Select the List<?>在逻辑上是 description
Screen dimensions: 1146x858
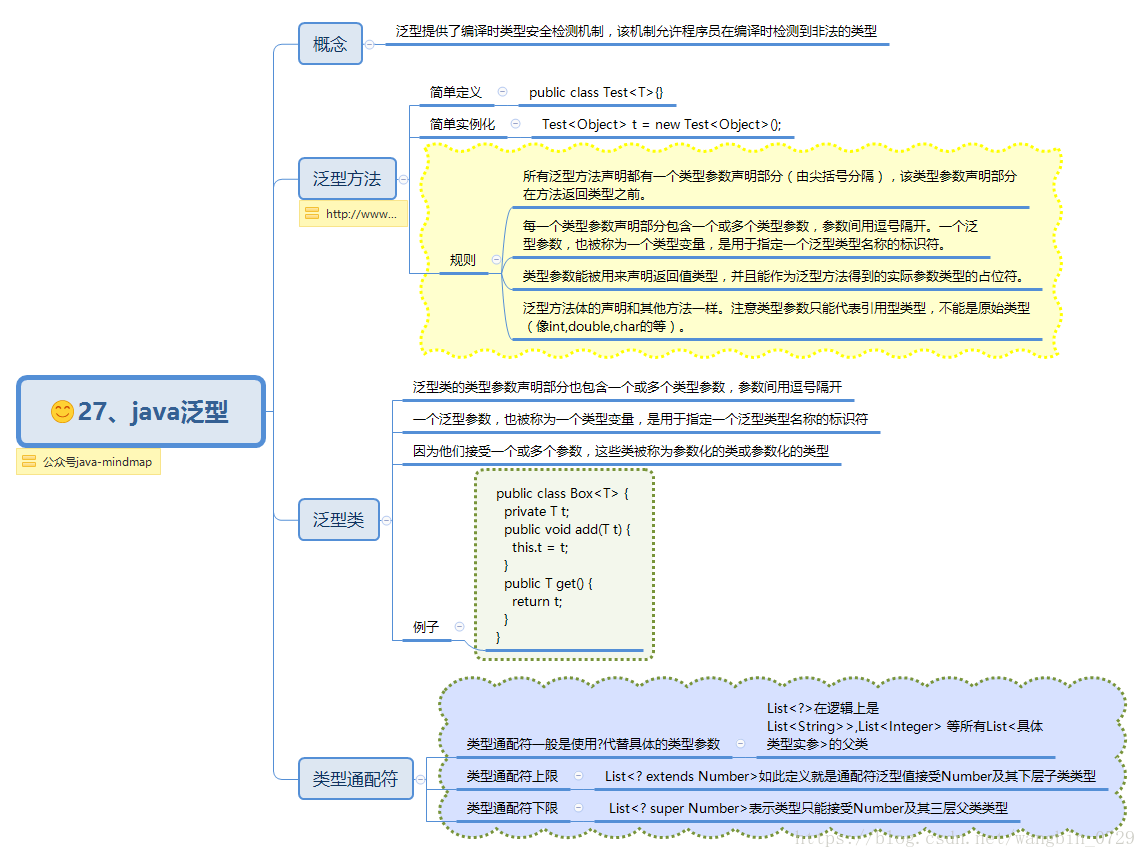click(905, 726)
